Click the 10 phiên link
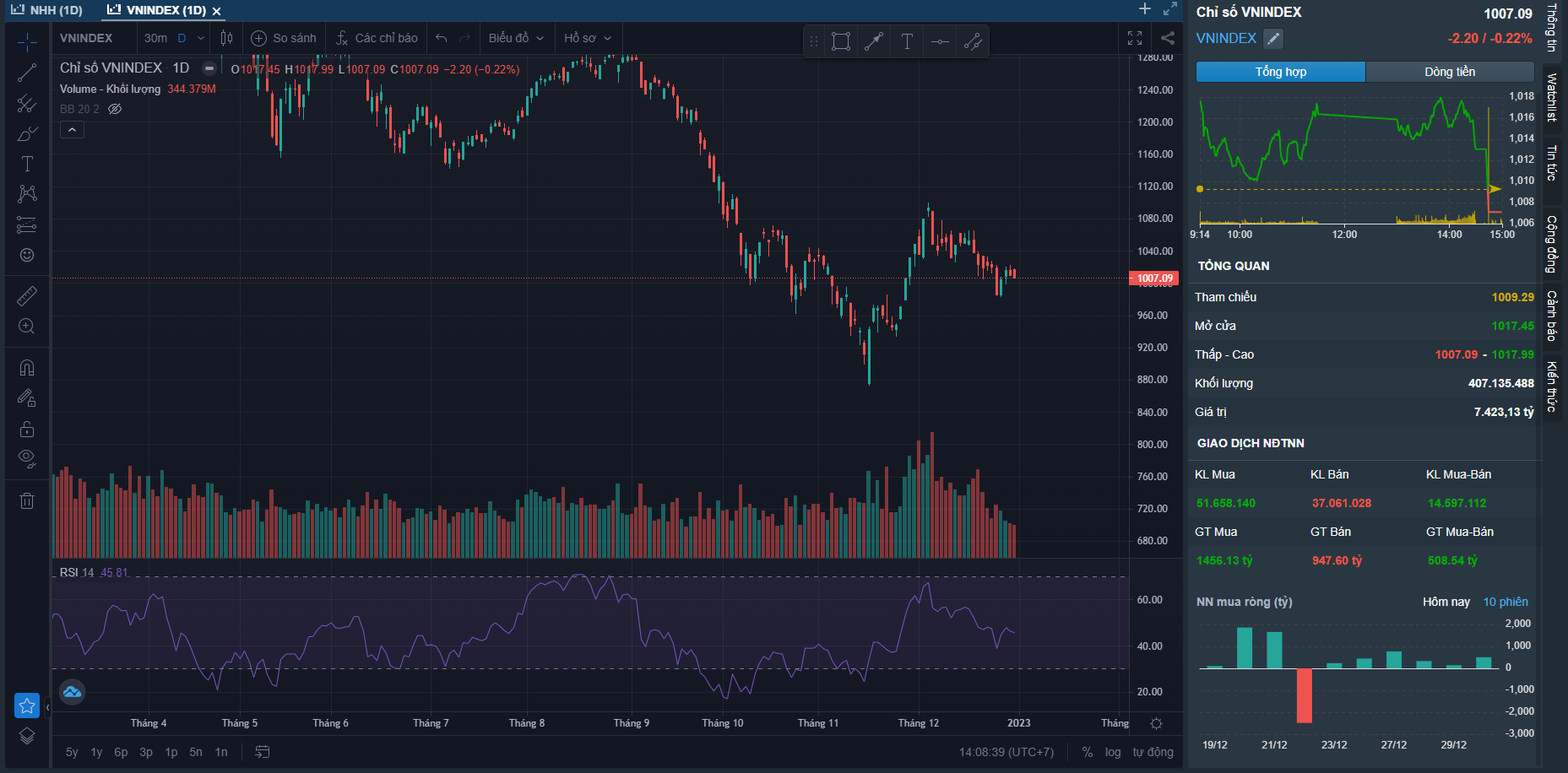 tap(1506, 602)
